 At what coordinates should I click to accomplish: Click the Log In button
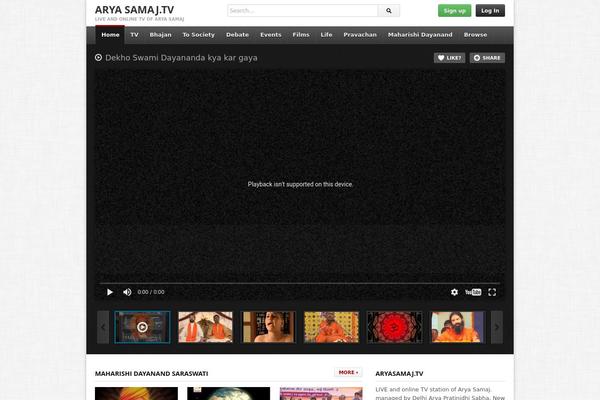coord(490,11)
